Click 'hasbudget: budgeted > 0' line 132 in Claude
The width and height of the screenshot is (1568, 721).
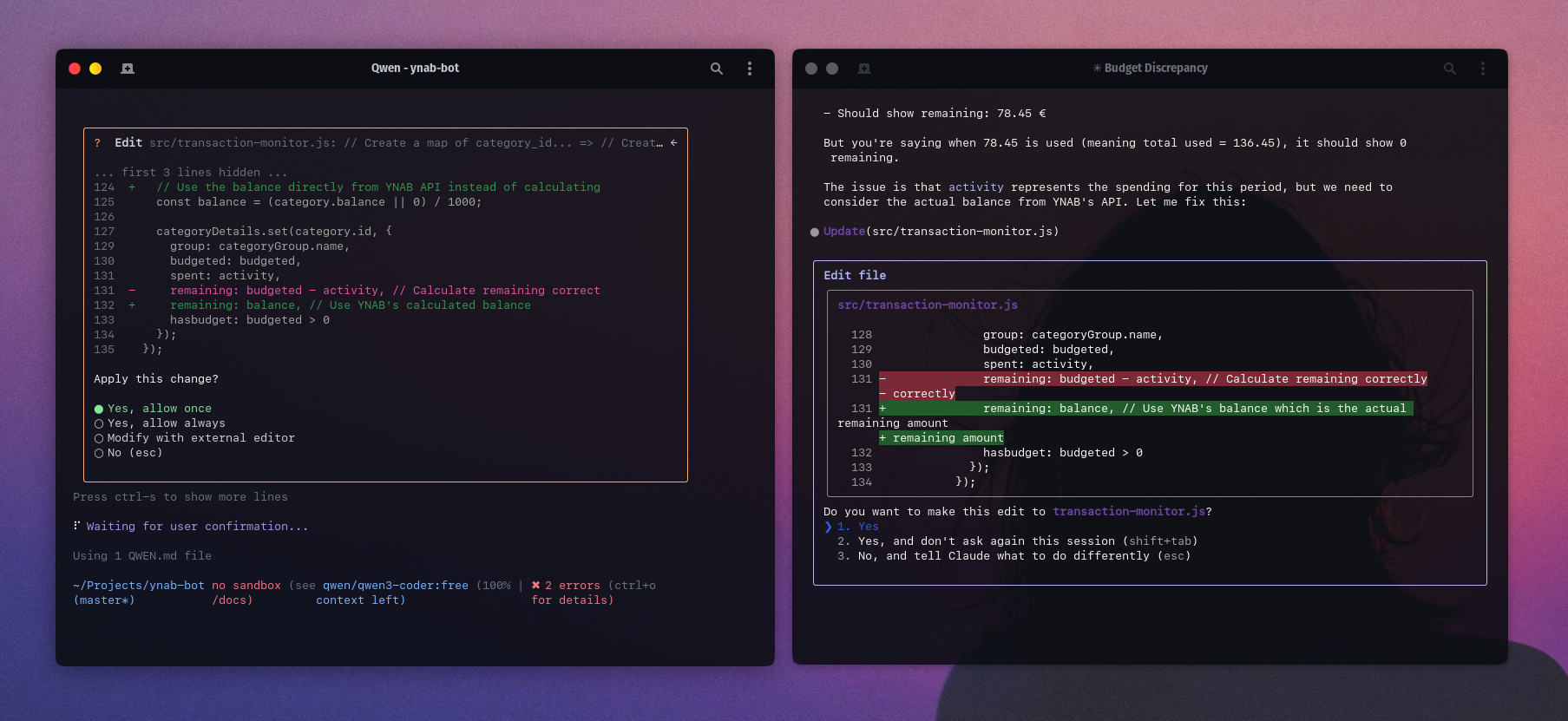(x=1063, y=453)
